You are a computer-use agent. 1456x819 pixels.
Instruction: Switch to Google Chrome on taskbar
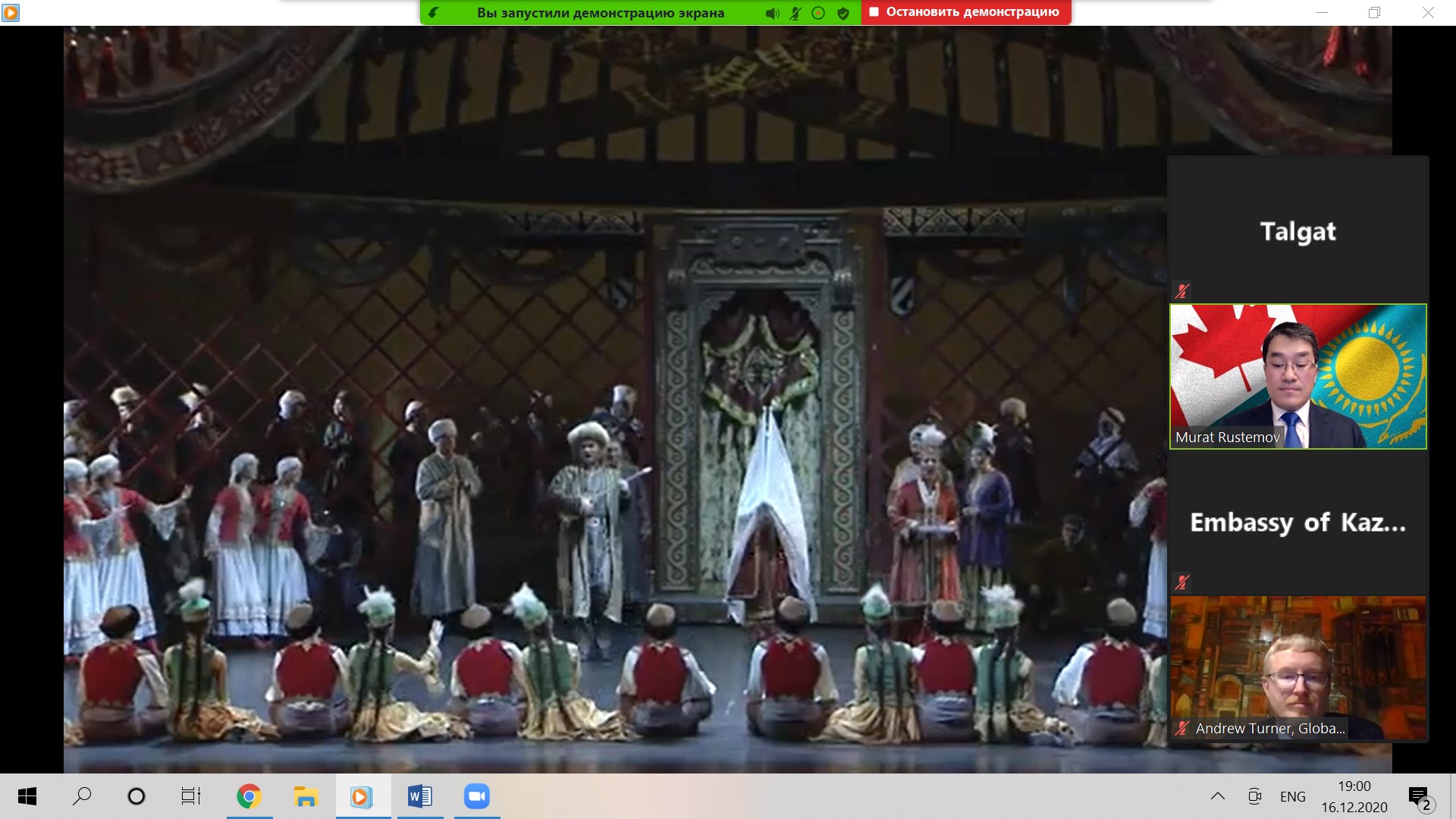[249, 796]
